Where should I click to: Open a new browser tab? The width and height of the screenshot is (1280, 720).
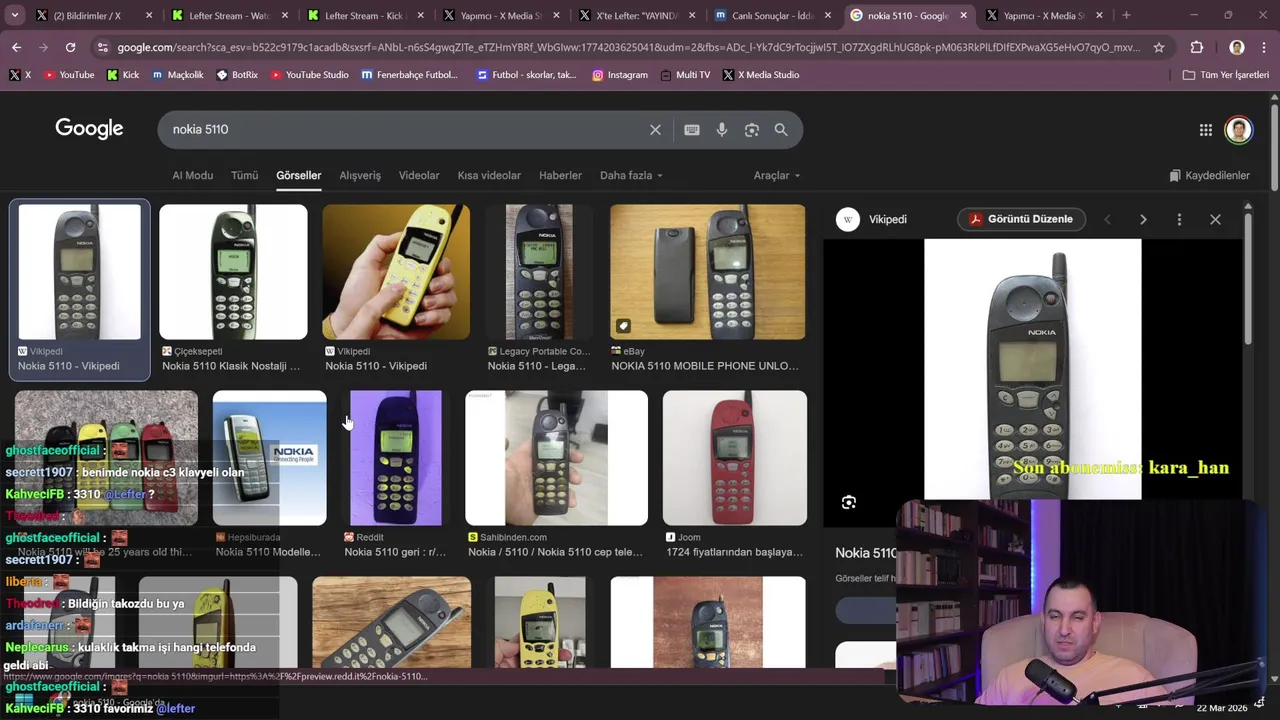click(1126, 15)
